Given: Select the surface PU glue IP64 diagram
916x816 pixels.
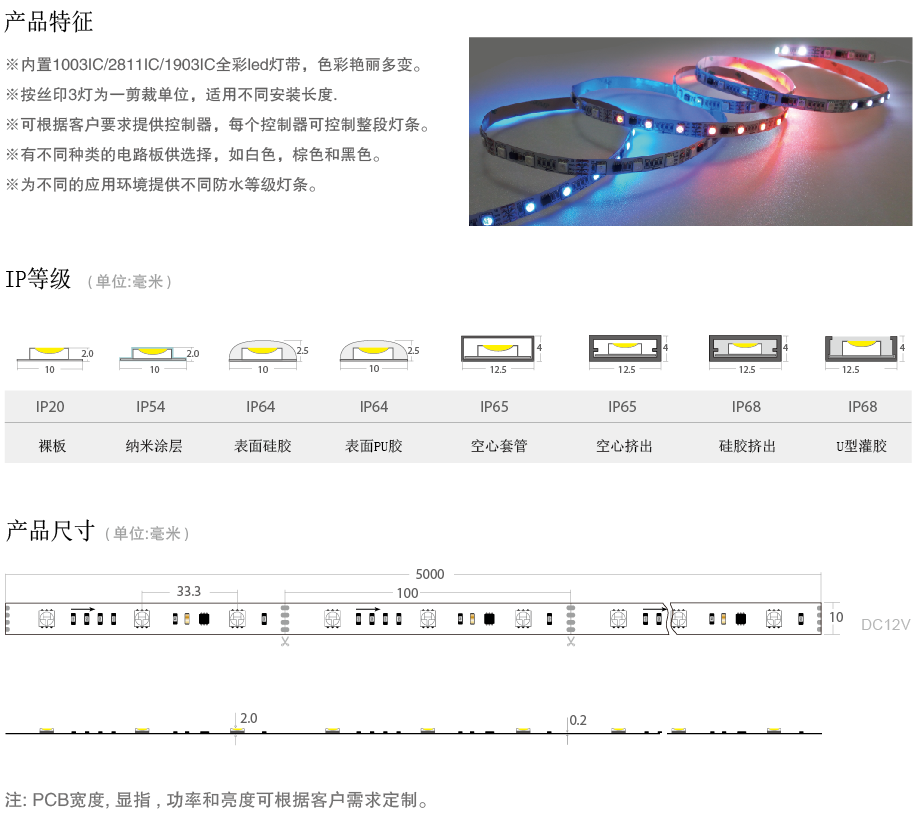Looking at the screenshot, I should click(374, 353).
